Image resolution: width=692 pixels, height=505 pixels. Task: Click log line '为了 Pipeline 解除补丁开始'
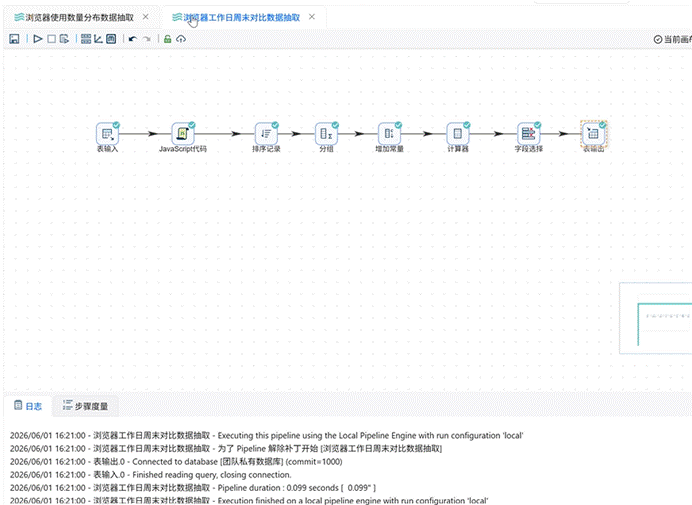click(x=226, y=449)
